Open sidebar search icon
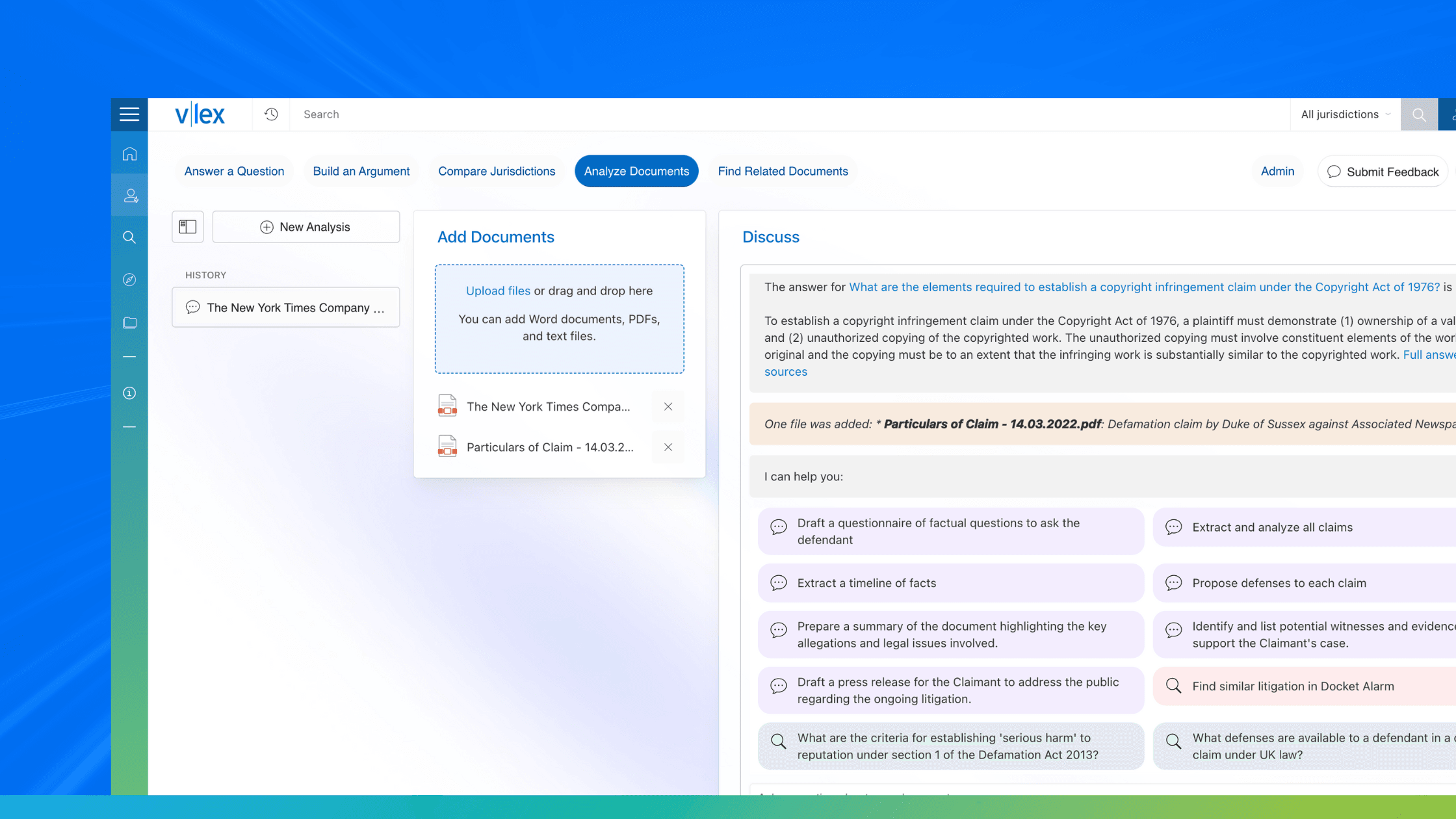 [129, 237]
